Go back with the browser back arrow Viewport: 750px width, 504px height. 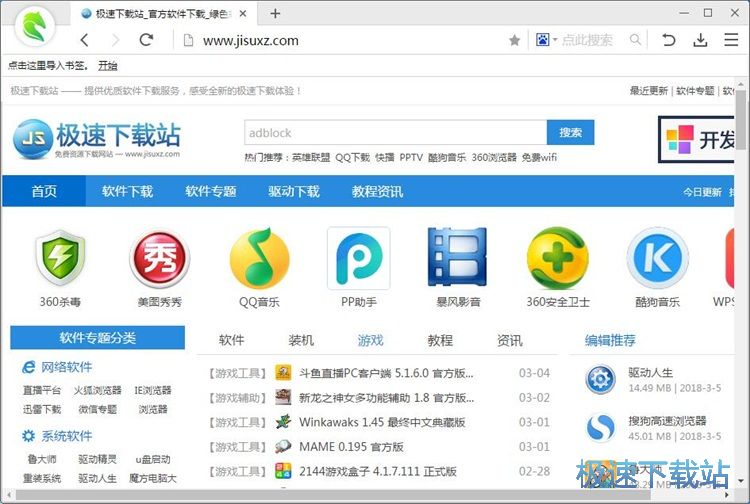tap(85, 40)
